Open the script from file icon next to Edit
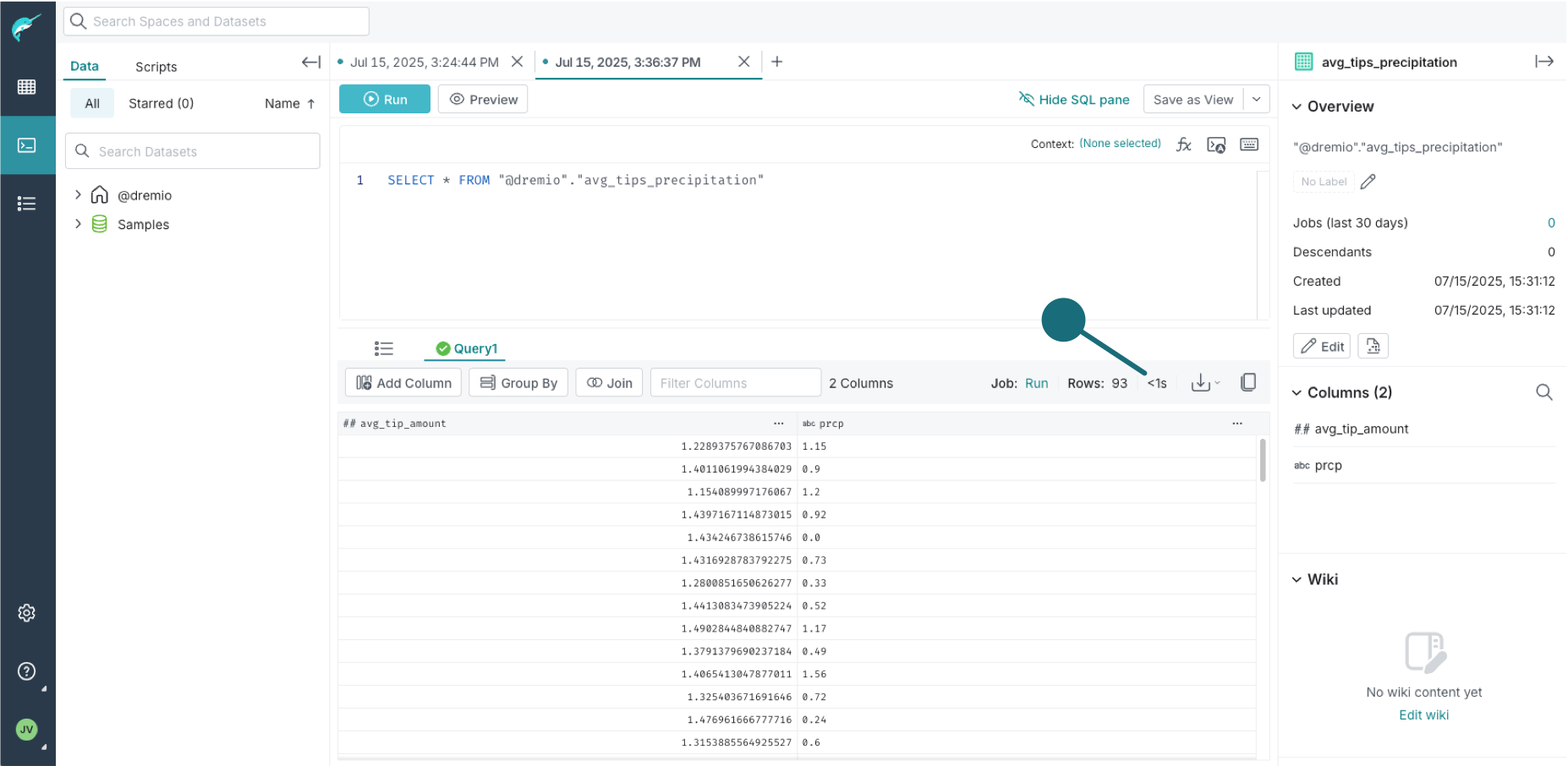This screenshot has height=766, width=1568. [1373, 346]
